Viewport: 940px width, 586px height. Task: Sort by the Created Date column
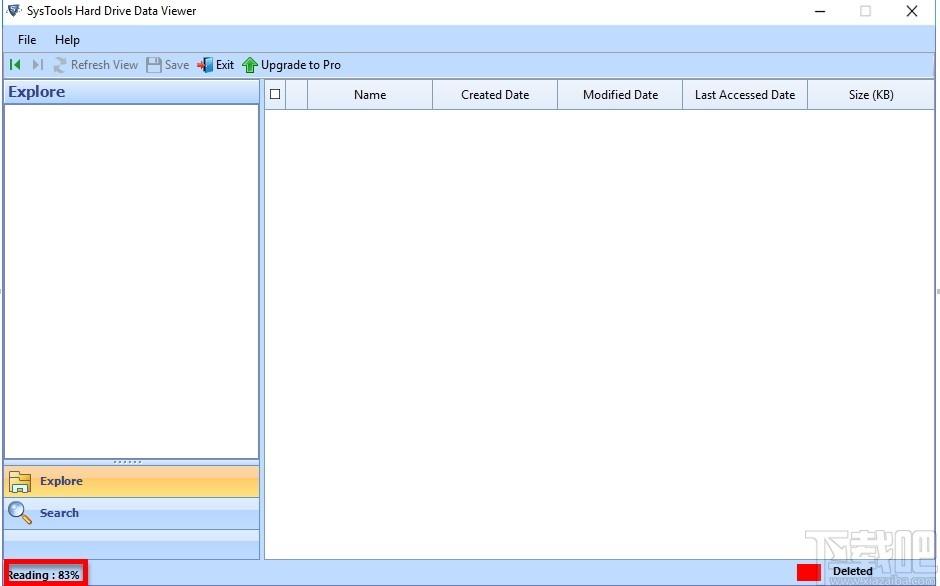[x=495, y=95]
